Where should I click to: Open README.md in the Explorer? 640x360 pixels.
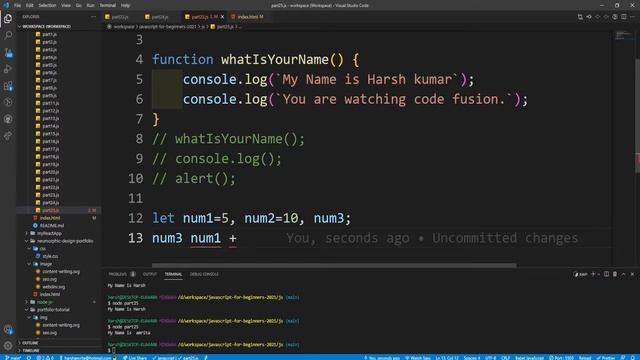(52, 226)
